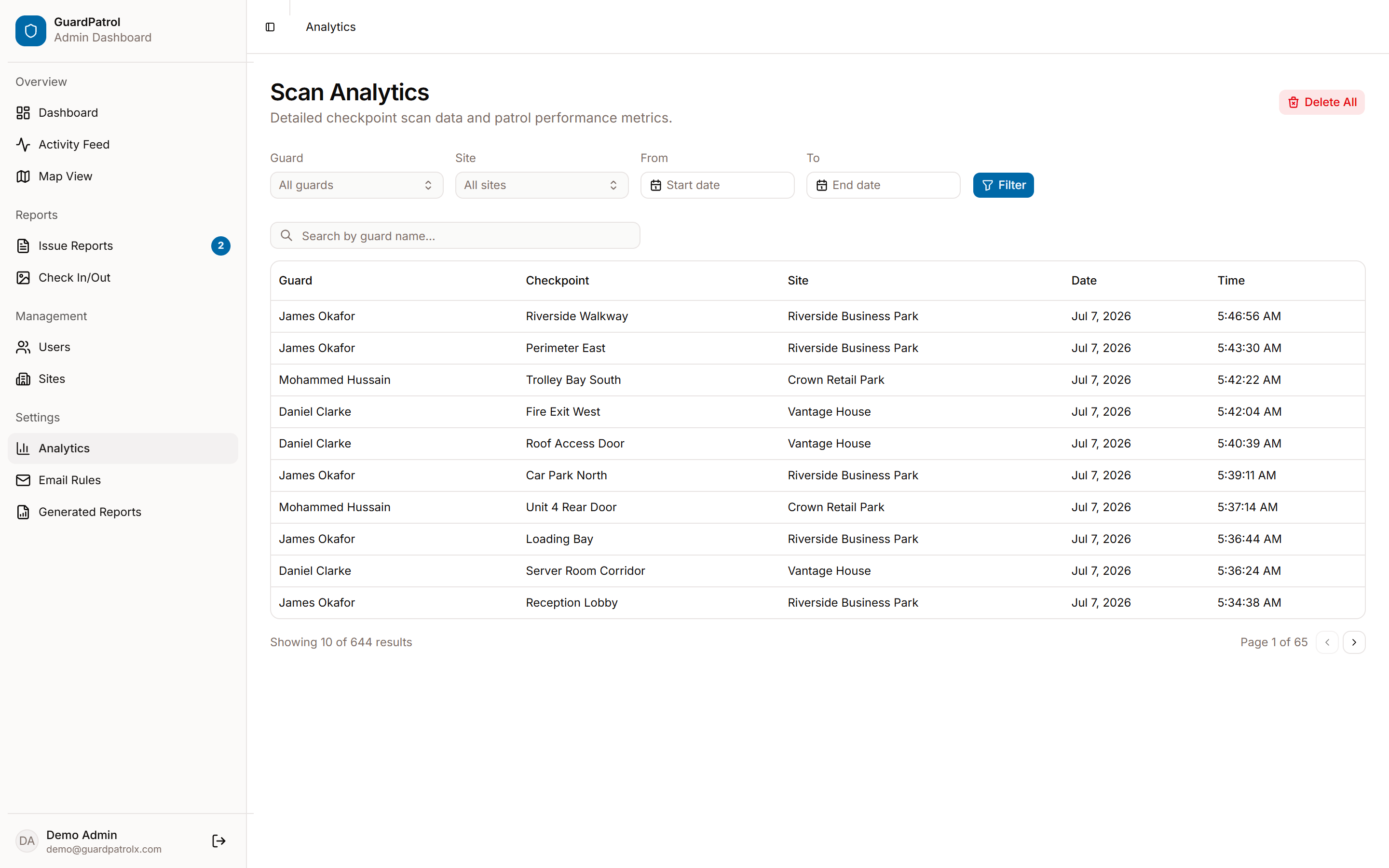Open the All sites dropdown
1389x868 pixels.
(x=541, y=186)
